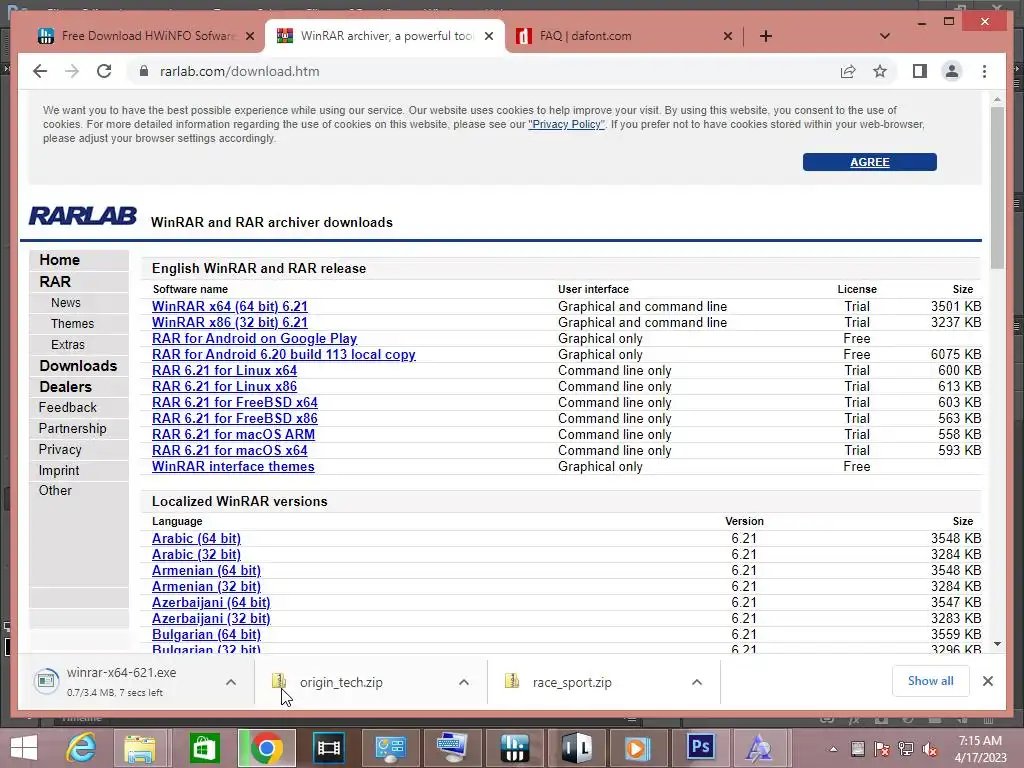
Task: Close the HWiNFO tab
Action: coord(249,36)
